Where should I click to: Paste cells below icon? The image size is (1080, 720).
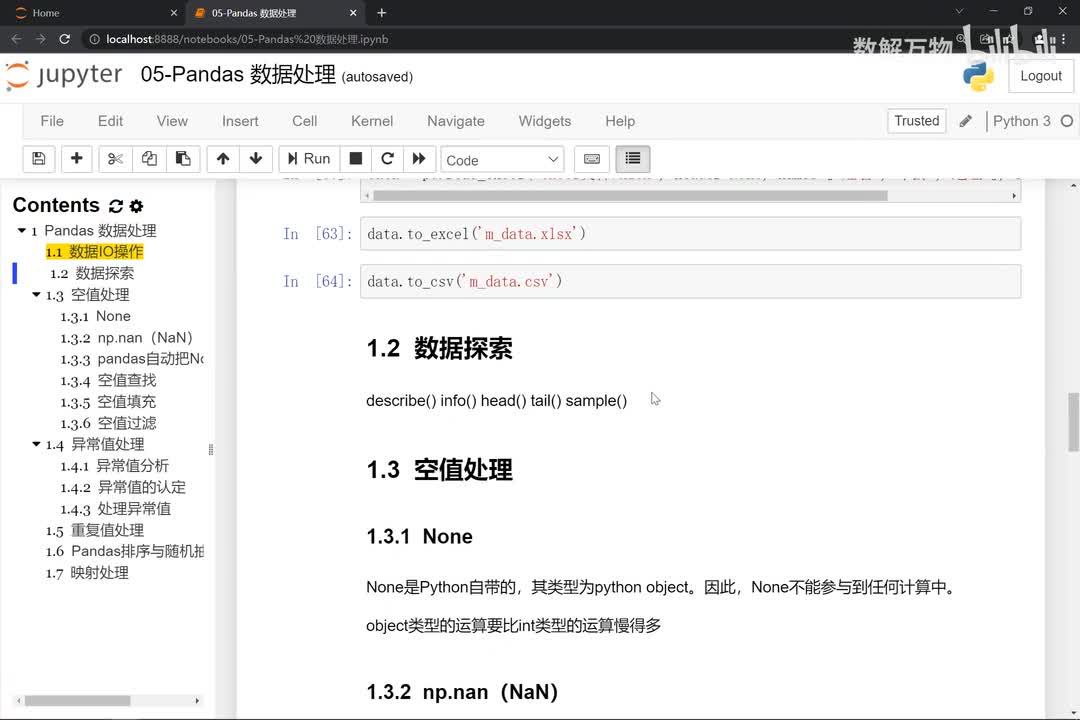pyautogui.click(x=183, y=159)
